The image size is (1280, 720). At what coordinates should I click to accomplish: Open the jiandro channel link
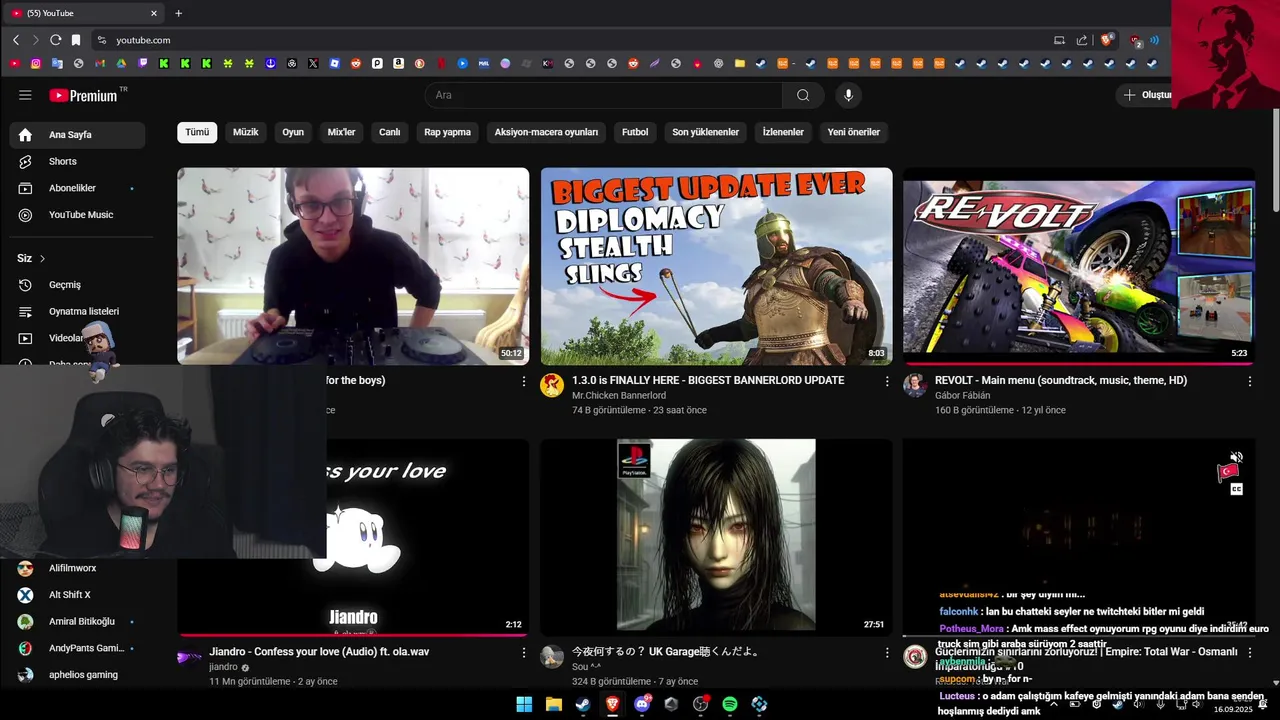pos(223,667)
